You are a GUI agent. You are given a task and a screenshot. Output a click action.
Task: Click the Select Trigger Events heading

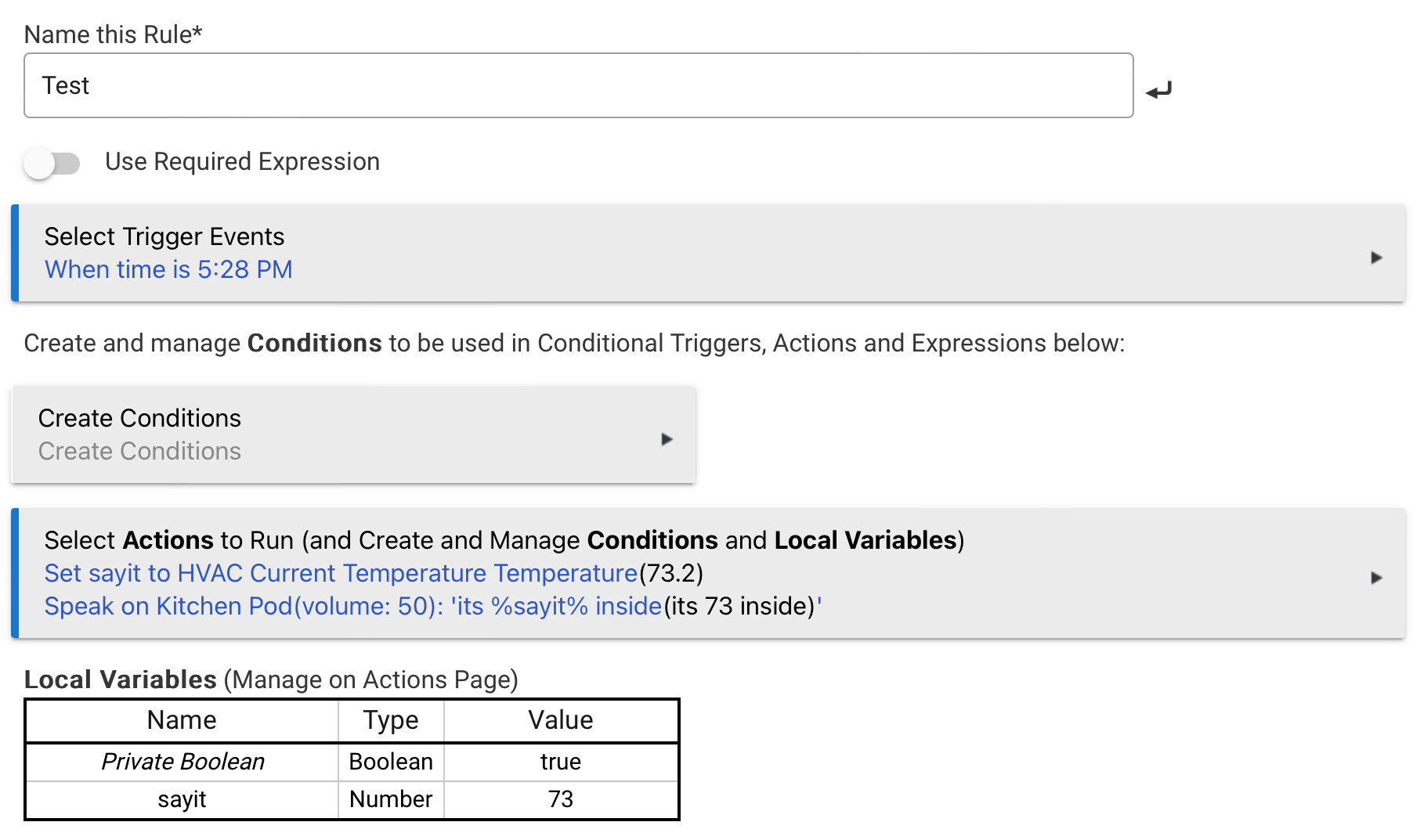[164, 236]
